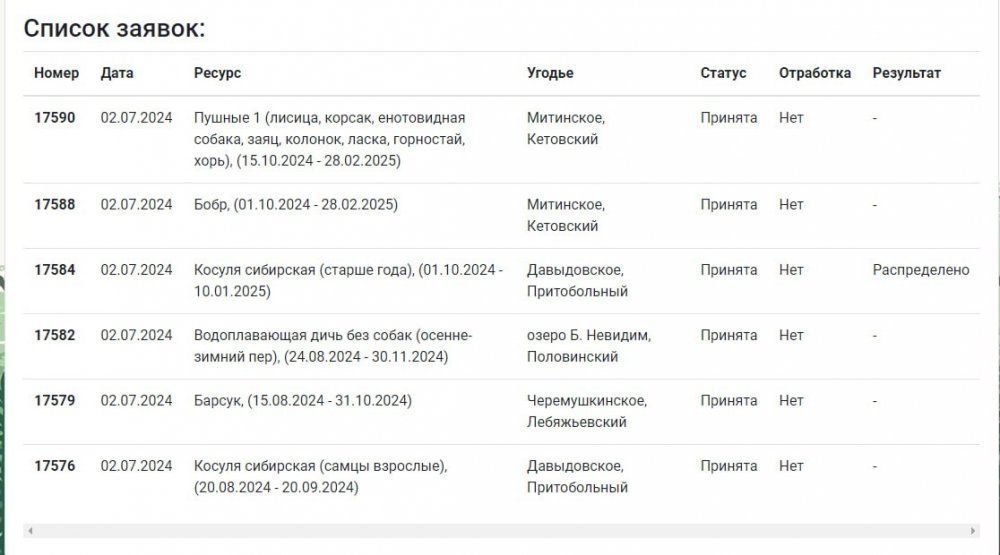The height and width of the screenshot is (555, 1000).
Task: Open application number 17576
Action: pyautogui.click(x=55, y=466)
